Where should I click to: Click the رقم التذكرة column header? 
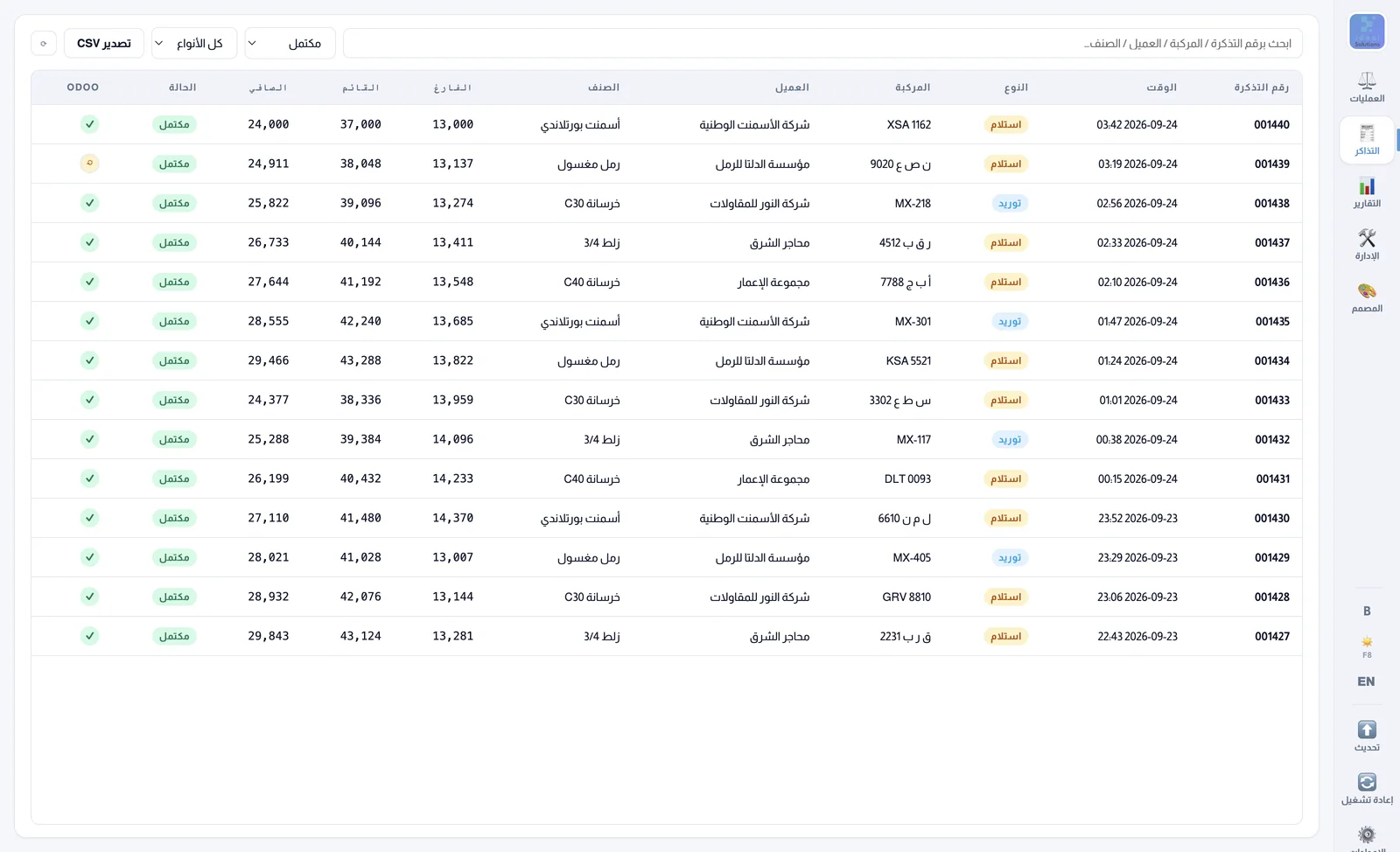[x=1262, y=87]
